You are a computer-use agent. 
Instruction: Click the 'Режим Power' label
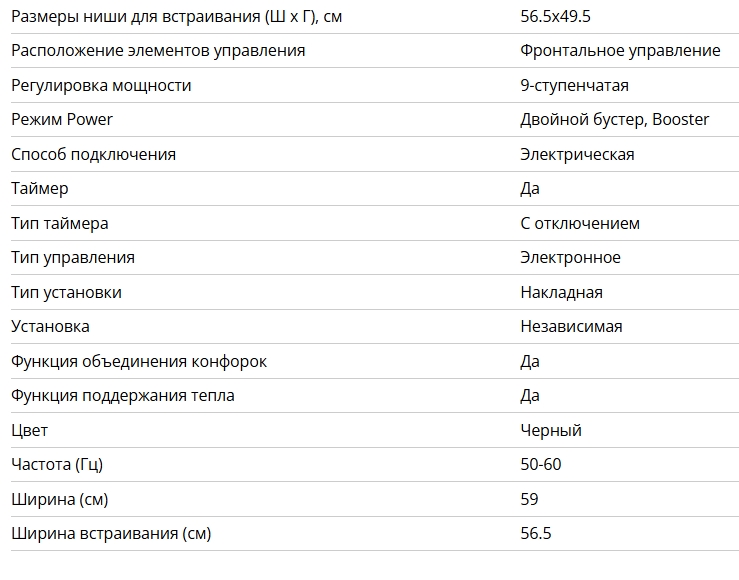(62, 119)
